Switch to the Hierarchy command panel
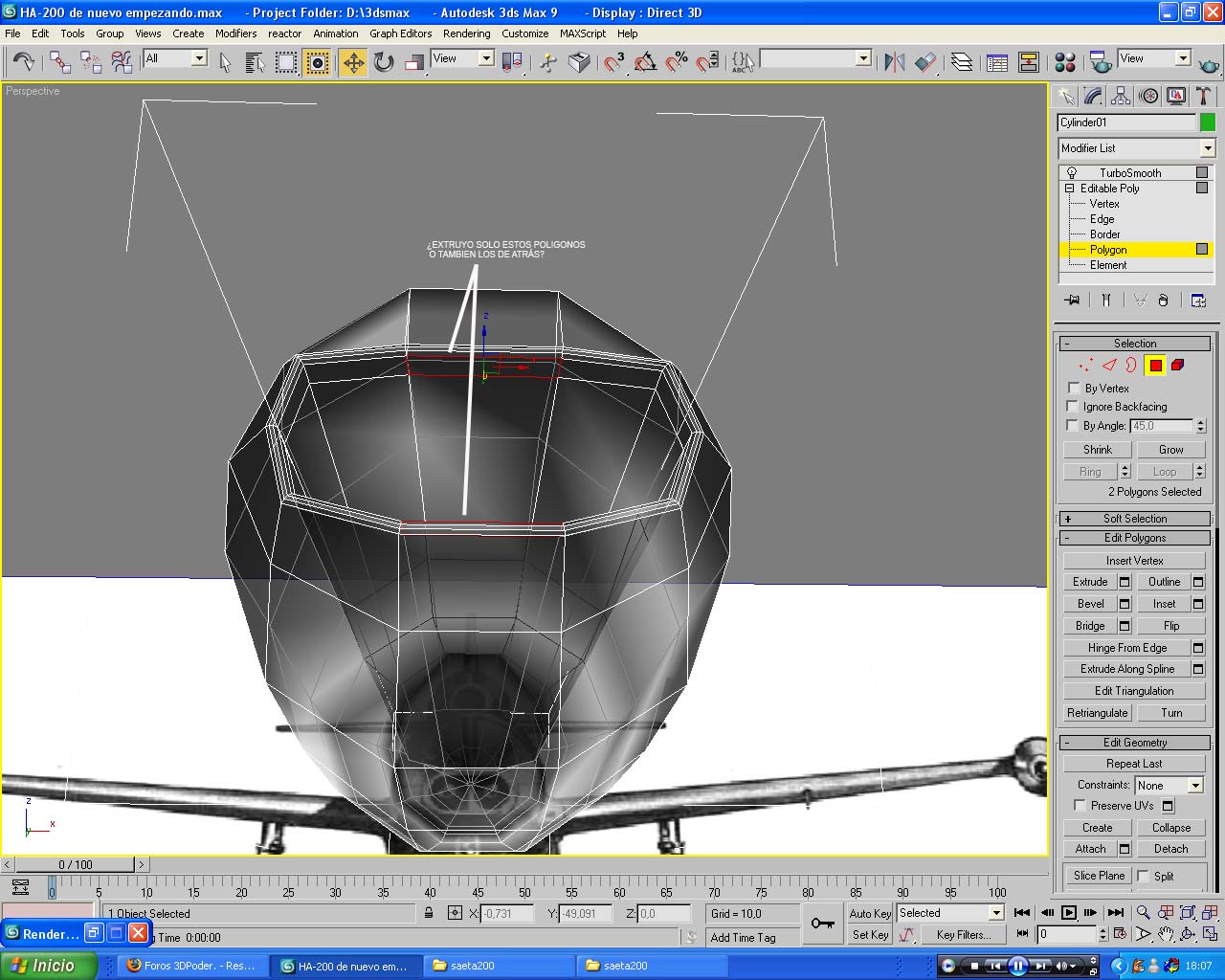The width and height of the screenshot is (1225, 980). coord(1121,96)
